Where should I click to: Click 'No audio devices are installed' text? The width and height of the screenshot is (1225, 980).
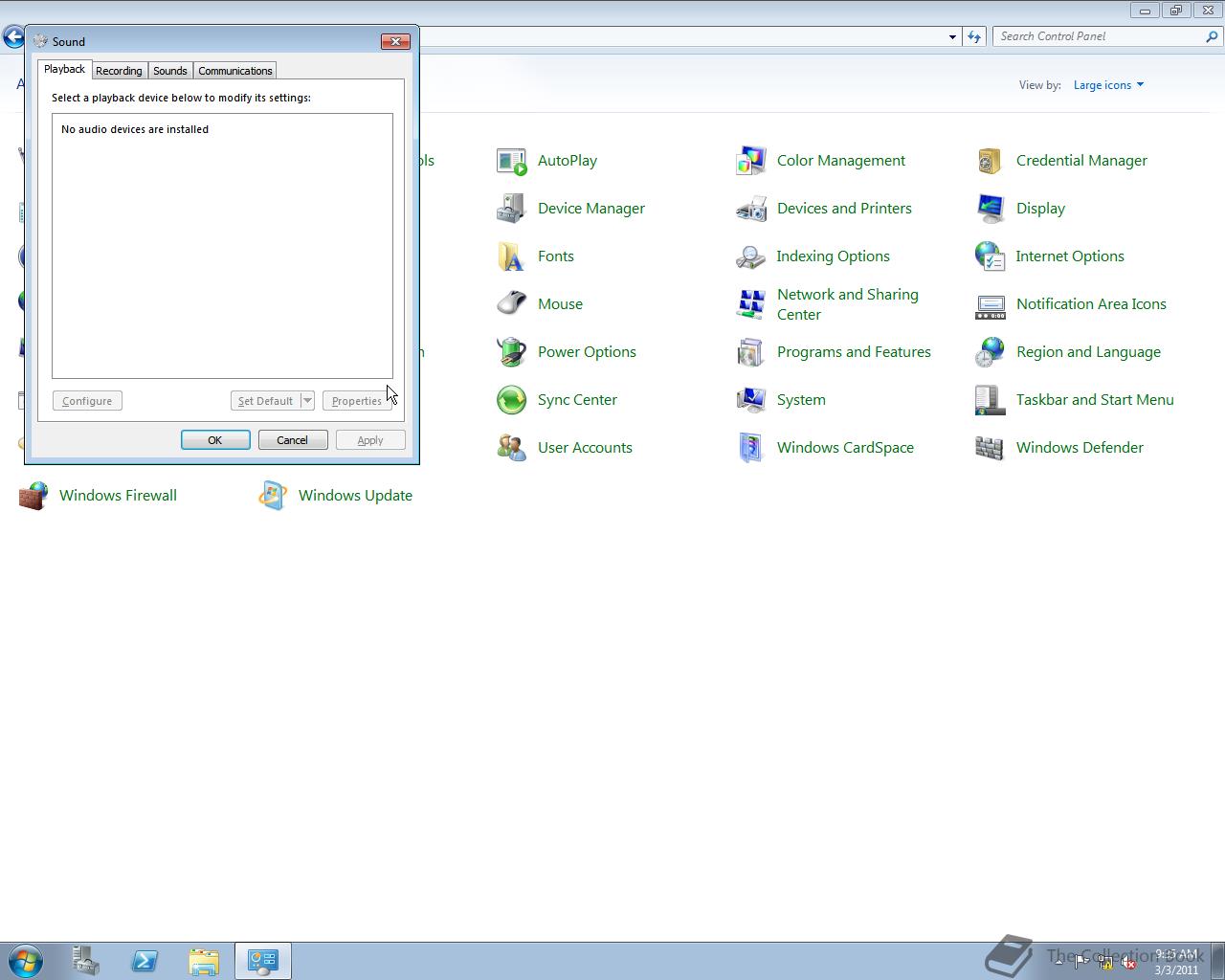click(135, 129)
